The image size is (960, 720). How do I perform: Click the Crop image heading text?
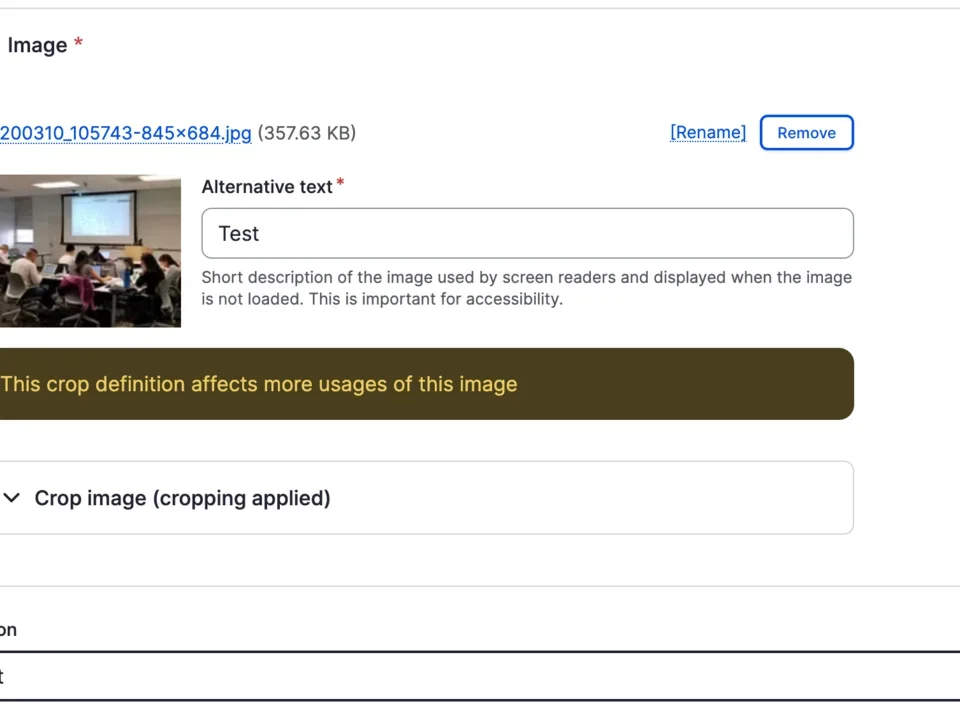point(182,497)
